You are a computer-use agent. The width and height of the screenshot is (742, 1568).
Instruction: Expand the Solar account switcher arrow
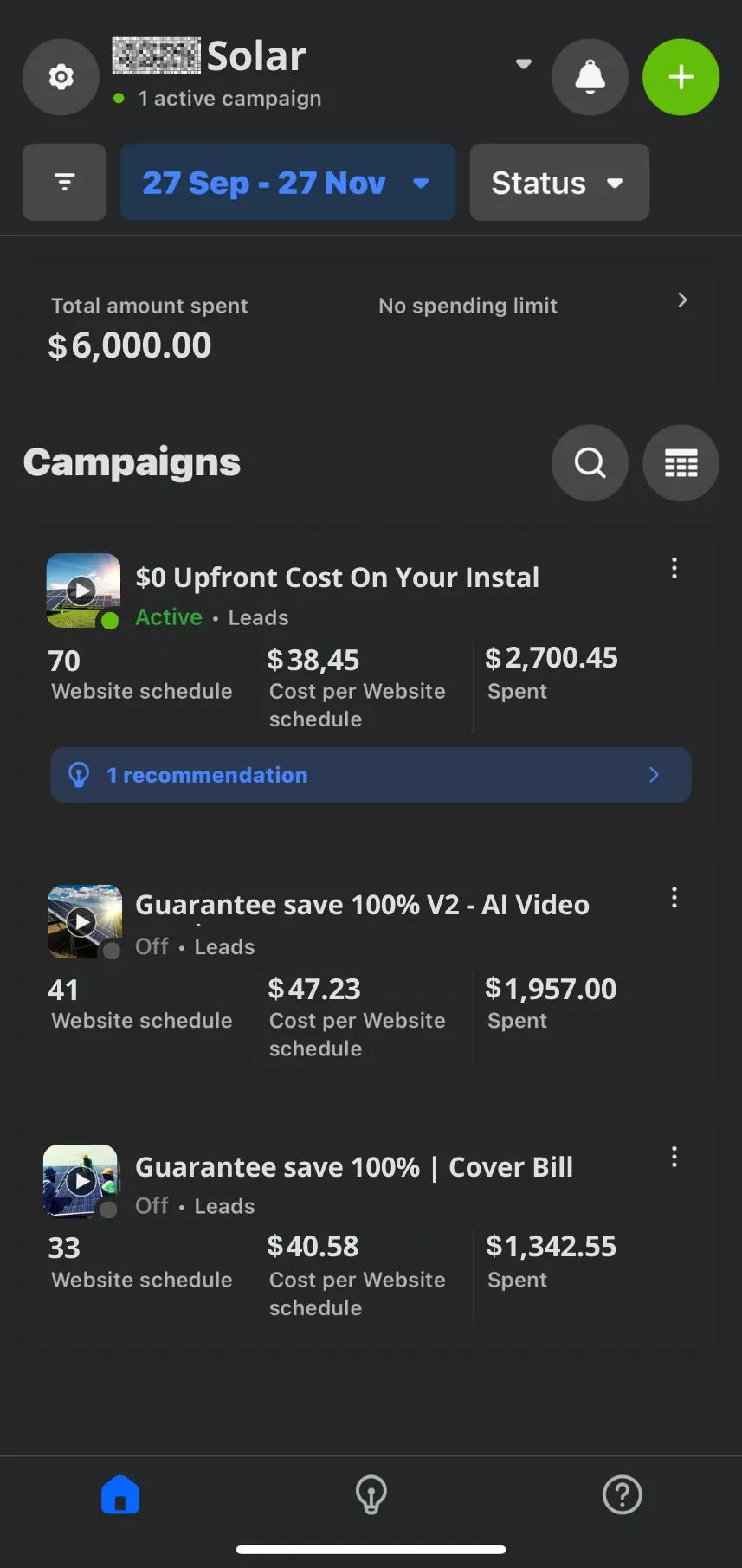tap(523, 64)
